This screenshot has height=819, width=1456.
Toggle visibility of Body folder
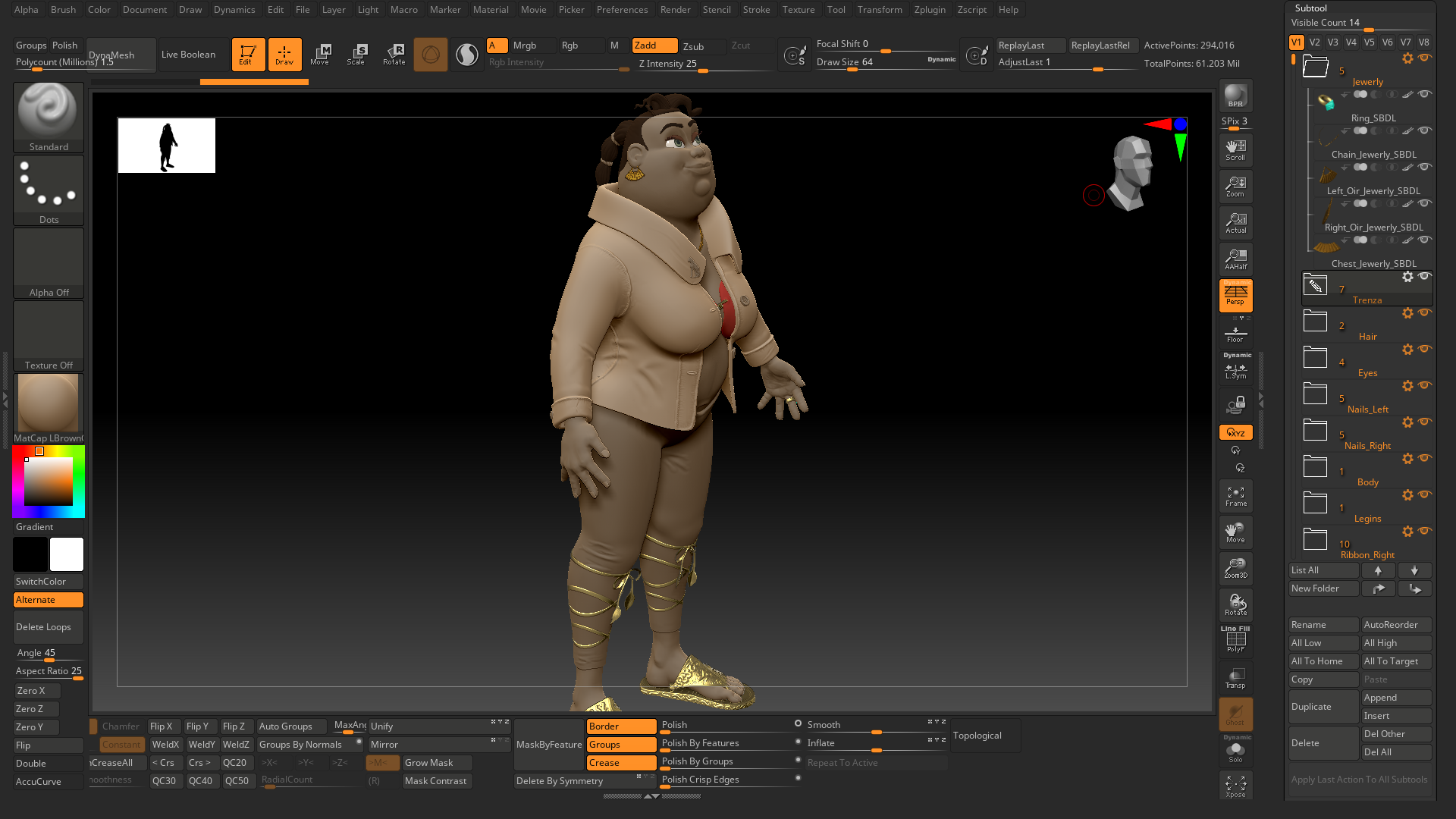[1424, 458]
